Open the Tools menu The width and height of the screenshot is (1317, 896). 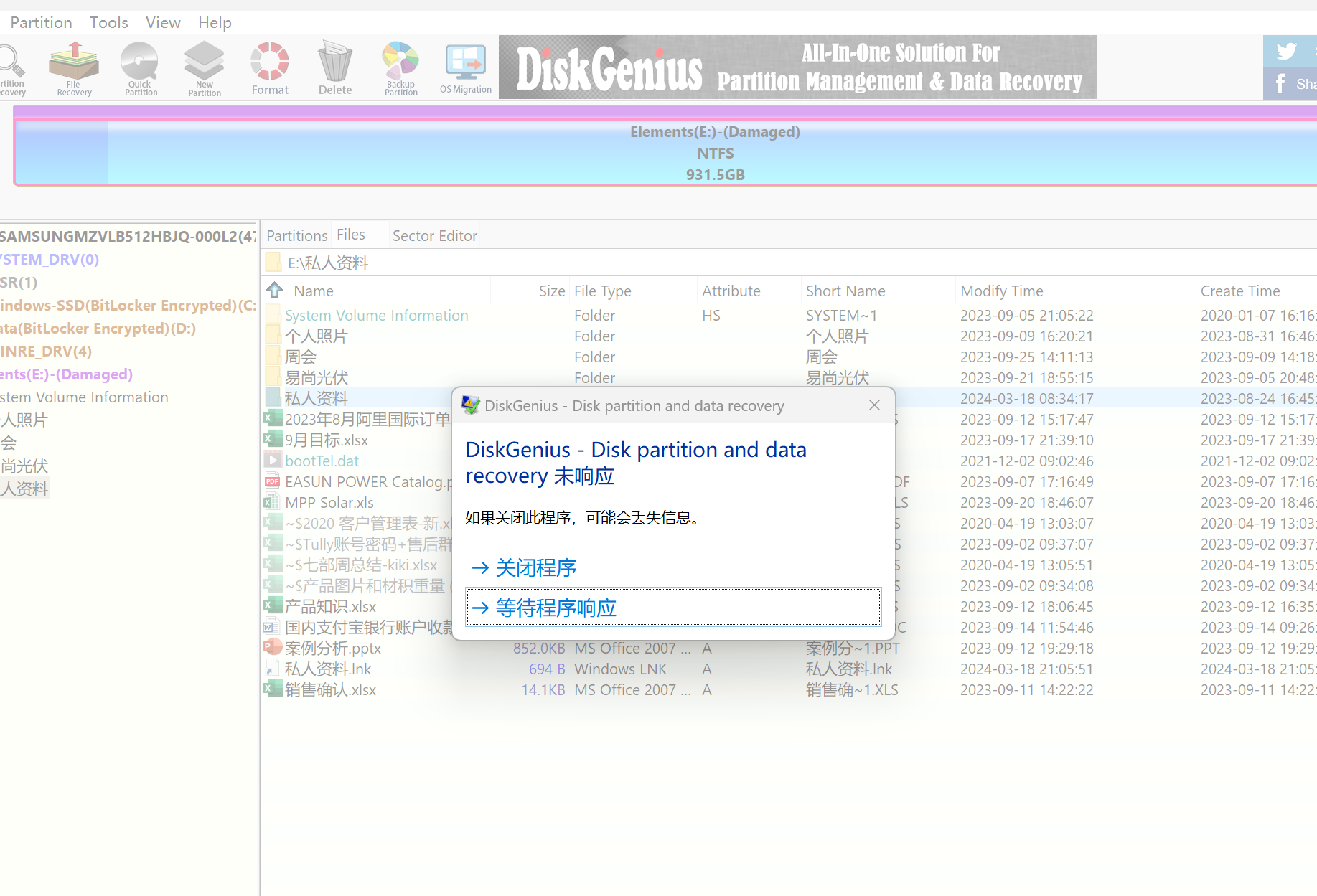pos(109,22)
